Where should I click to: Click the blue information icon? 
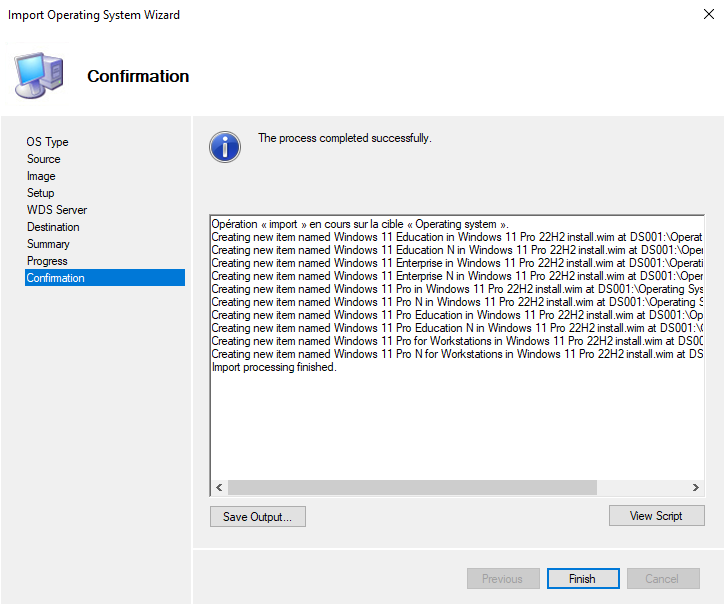click(x=225, y=147)
